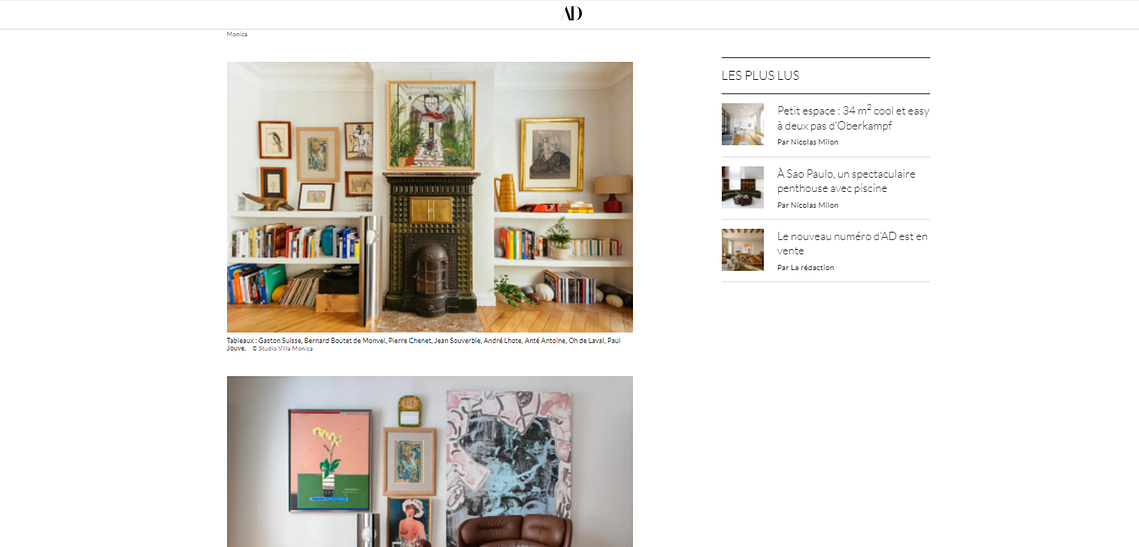Open "Le nouveau numéro d'AD est en vente"

tap(852, 243)
